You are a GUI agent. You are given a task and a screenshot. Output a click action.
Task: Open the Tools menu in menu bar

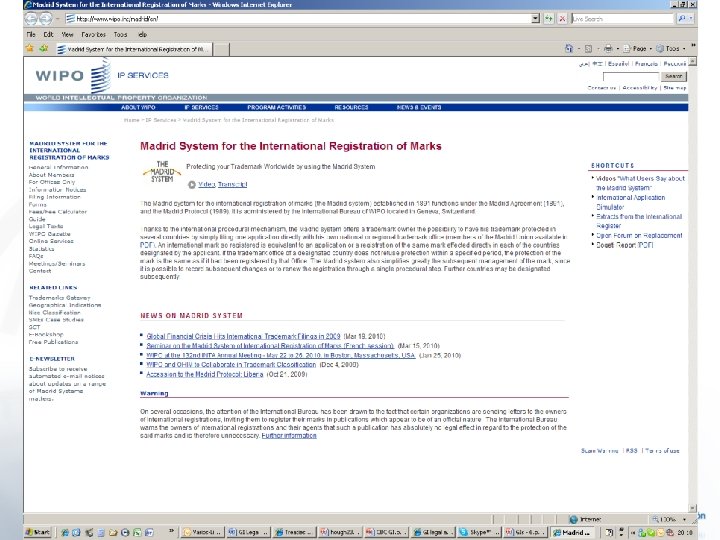click(120, 34)
